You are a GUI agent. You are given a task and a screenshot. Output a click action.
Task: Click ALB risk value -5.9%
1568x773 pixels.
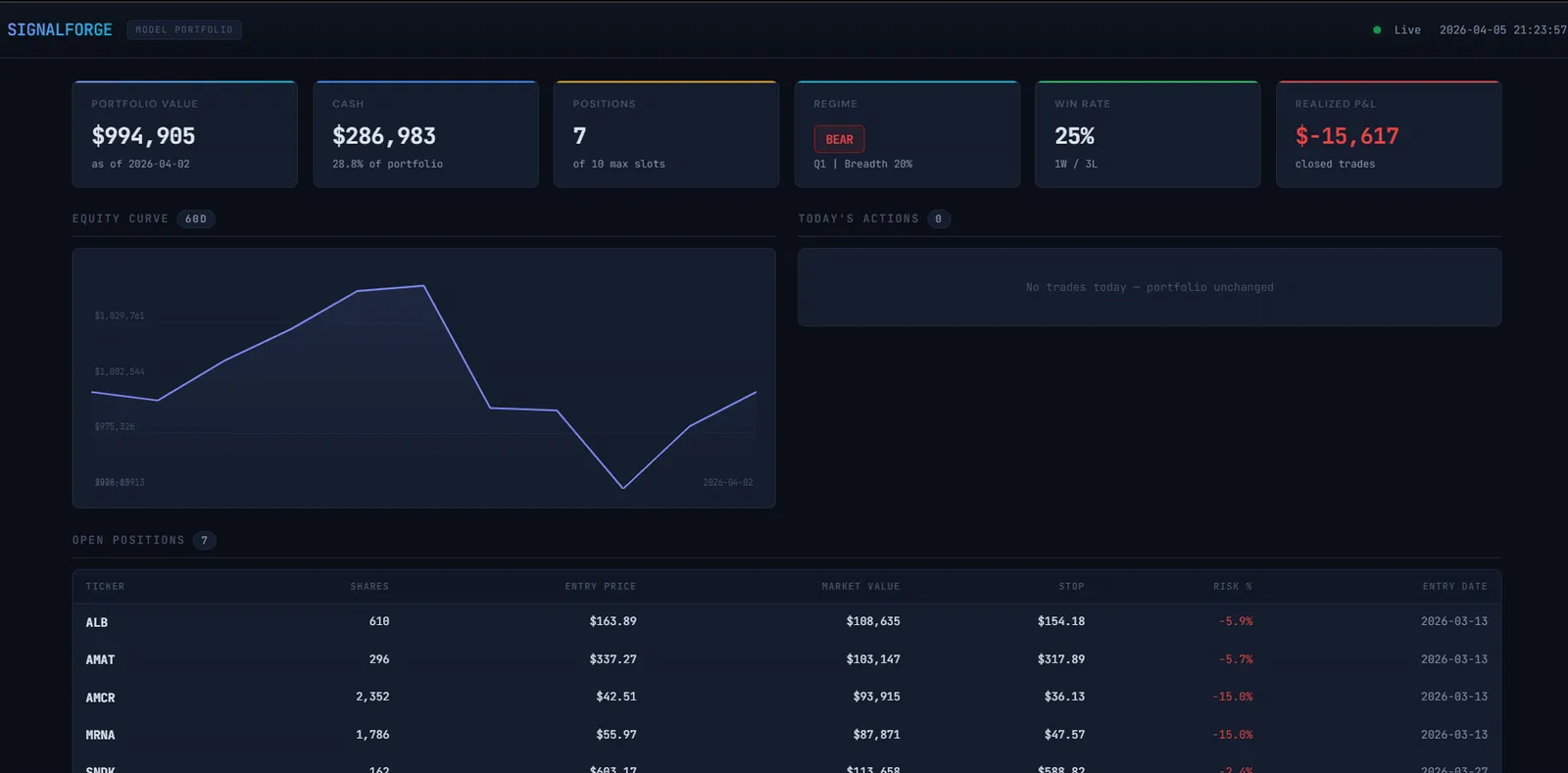tap(1236, 621)
